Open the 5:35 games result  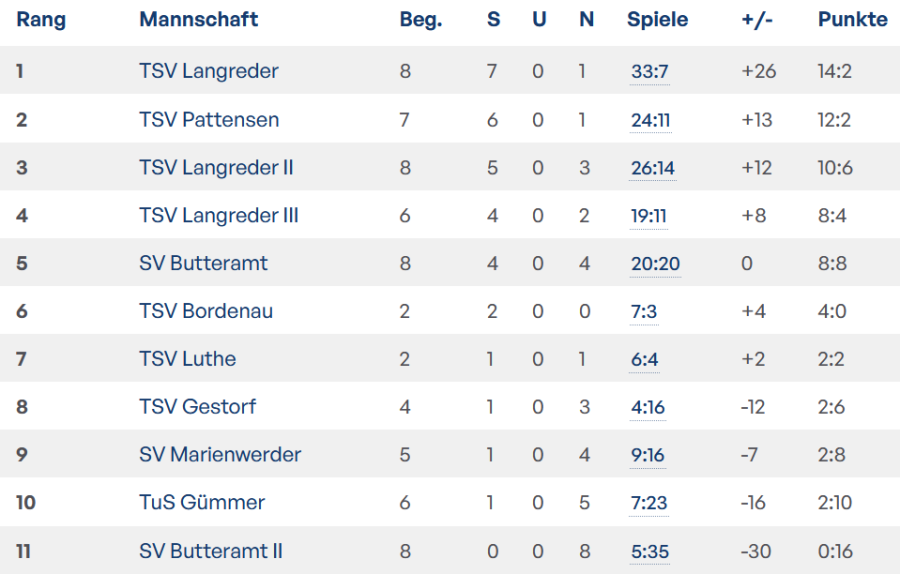point(650,551)
